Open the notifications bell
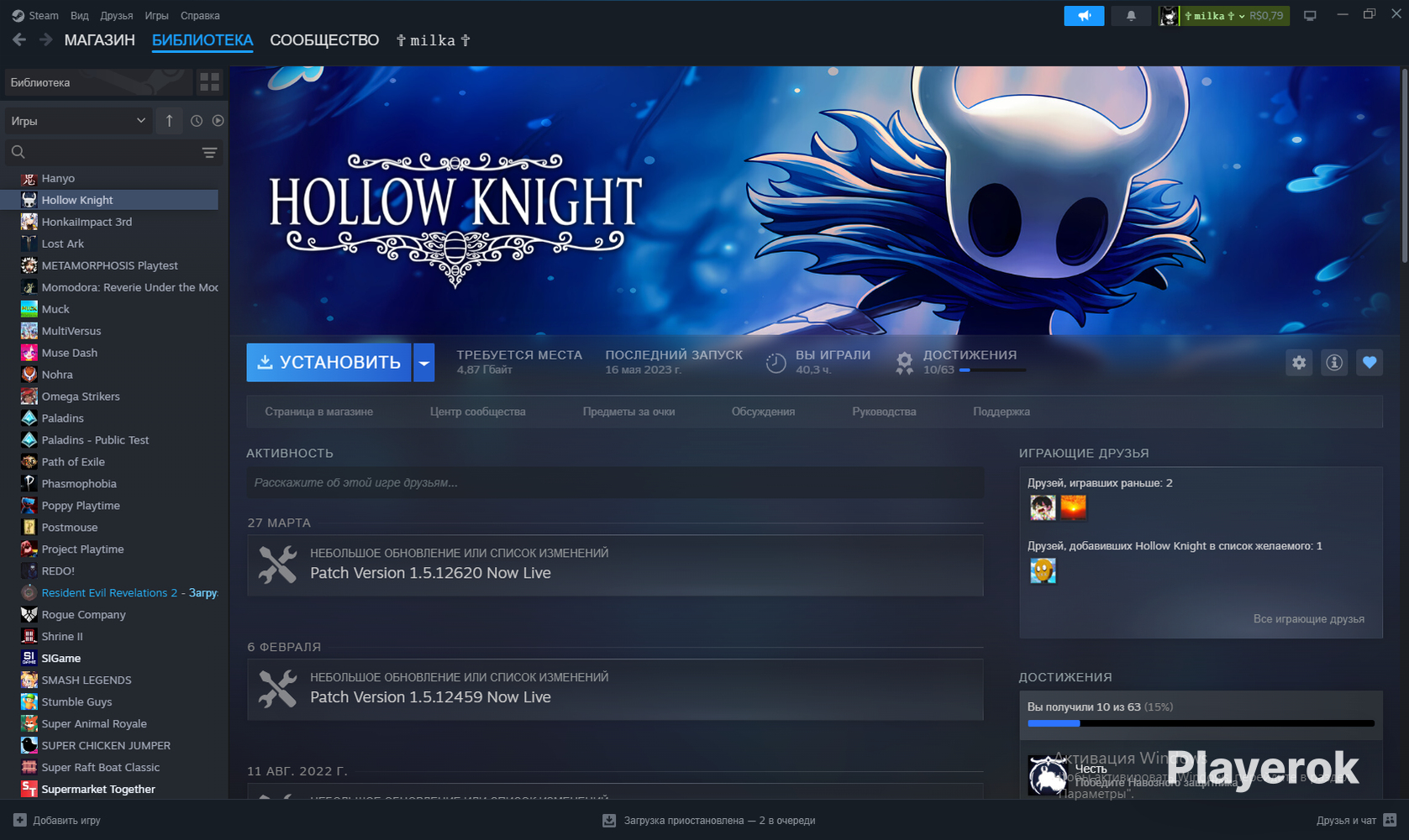This screenshot has width=1409, height=840. pos(1131,16)
